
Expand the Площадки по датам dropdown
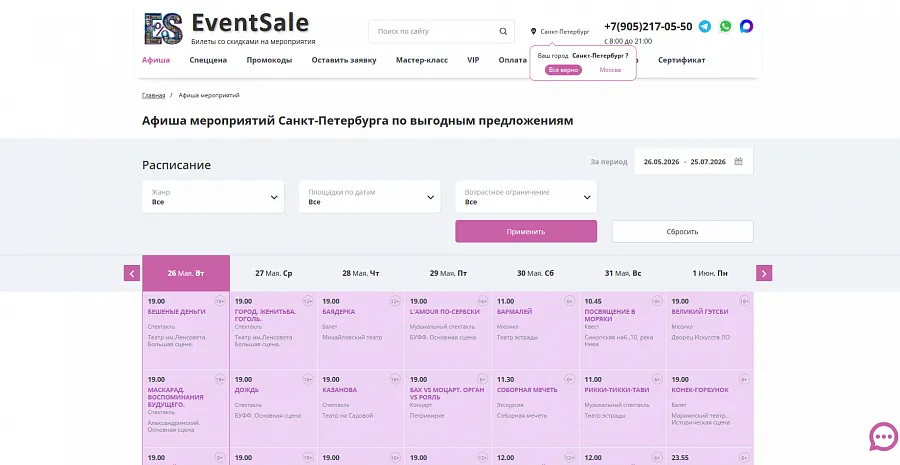tap(370, 197)
